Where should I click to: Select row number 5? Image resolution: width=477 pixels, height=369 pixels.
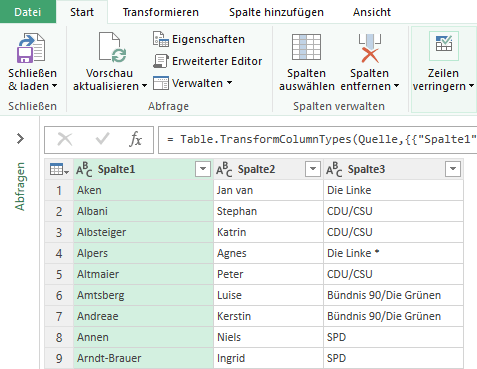tap(59, 274)
